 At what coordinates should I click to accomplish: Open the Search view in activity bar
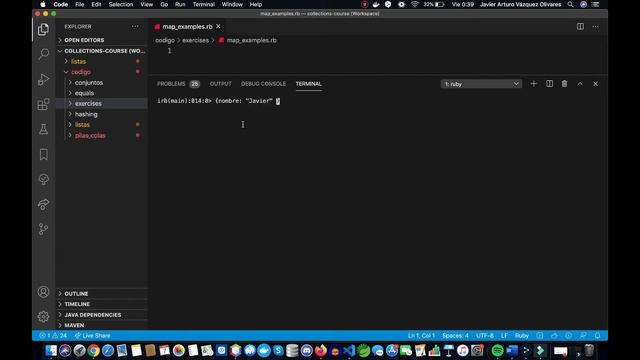43,54
